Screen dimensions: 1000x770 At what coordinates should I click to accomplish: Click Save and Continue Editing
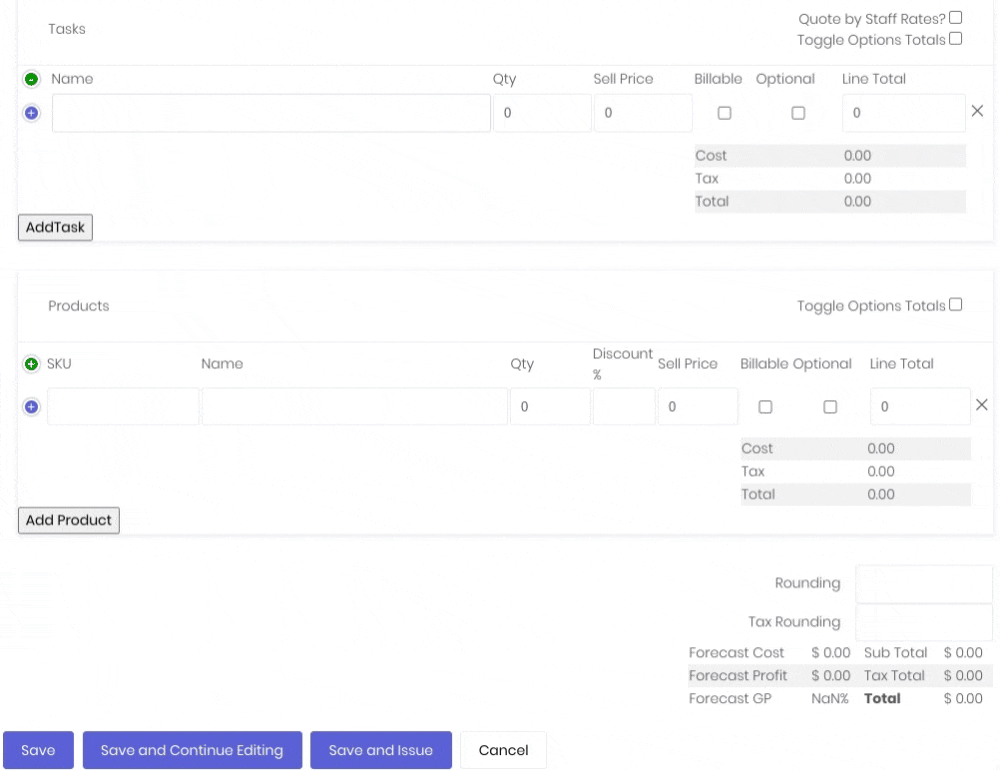tap(192, 750)
